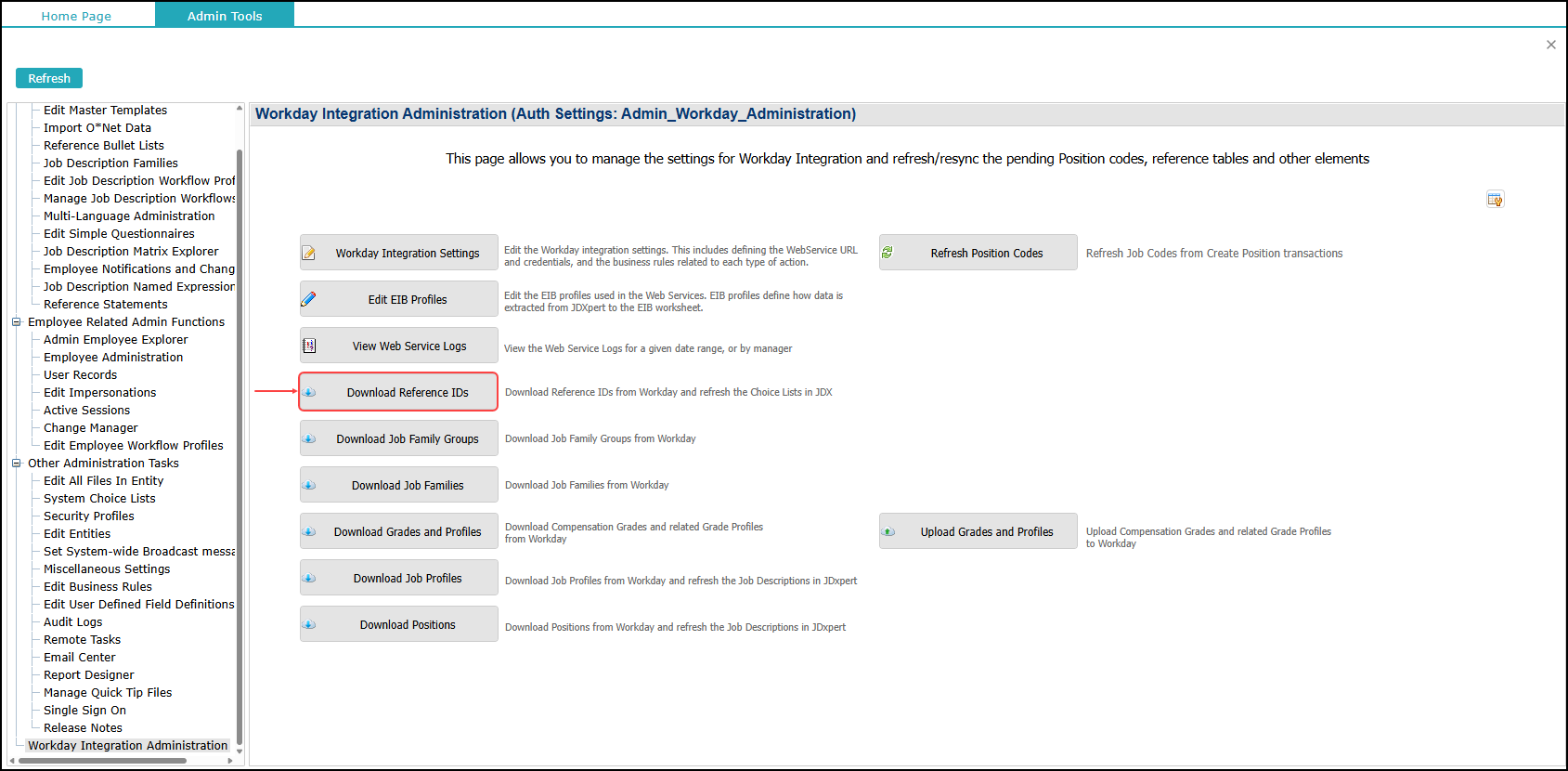The height and width of the screenshot is (771, 1568).
Task: Open Report Designer
Action: pyautogui.click(x=88, y=675)
